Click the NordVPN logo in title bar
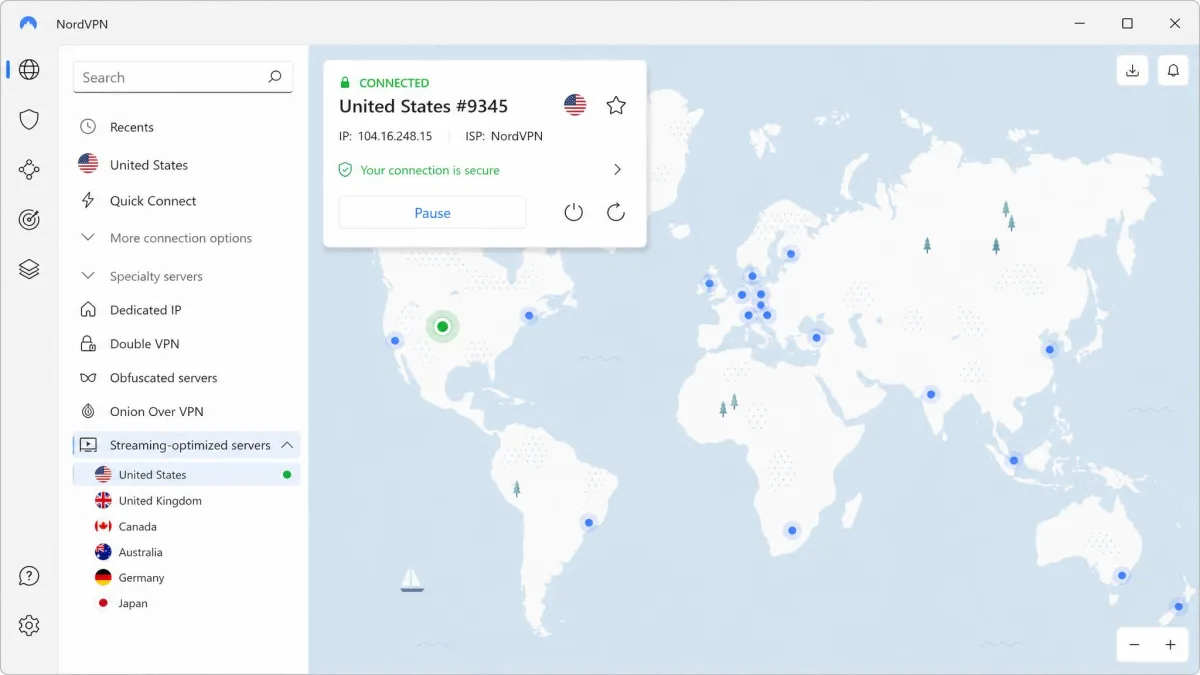The height and width of the screenshot is (675, 1200). point(28,23)
